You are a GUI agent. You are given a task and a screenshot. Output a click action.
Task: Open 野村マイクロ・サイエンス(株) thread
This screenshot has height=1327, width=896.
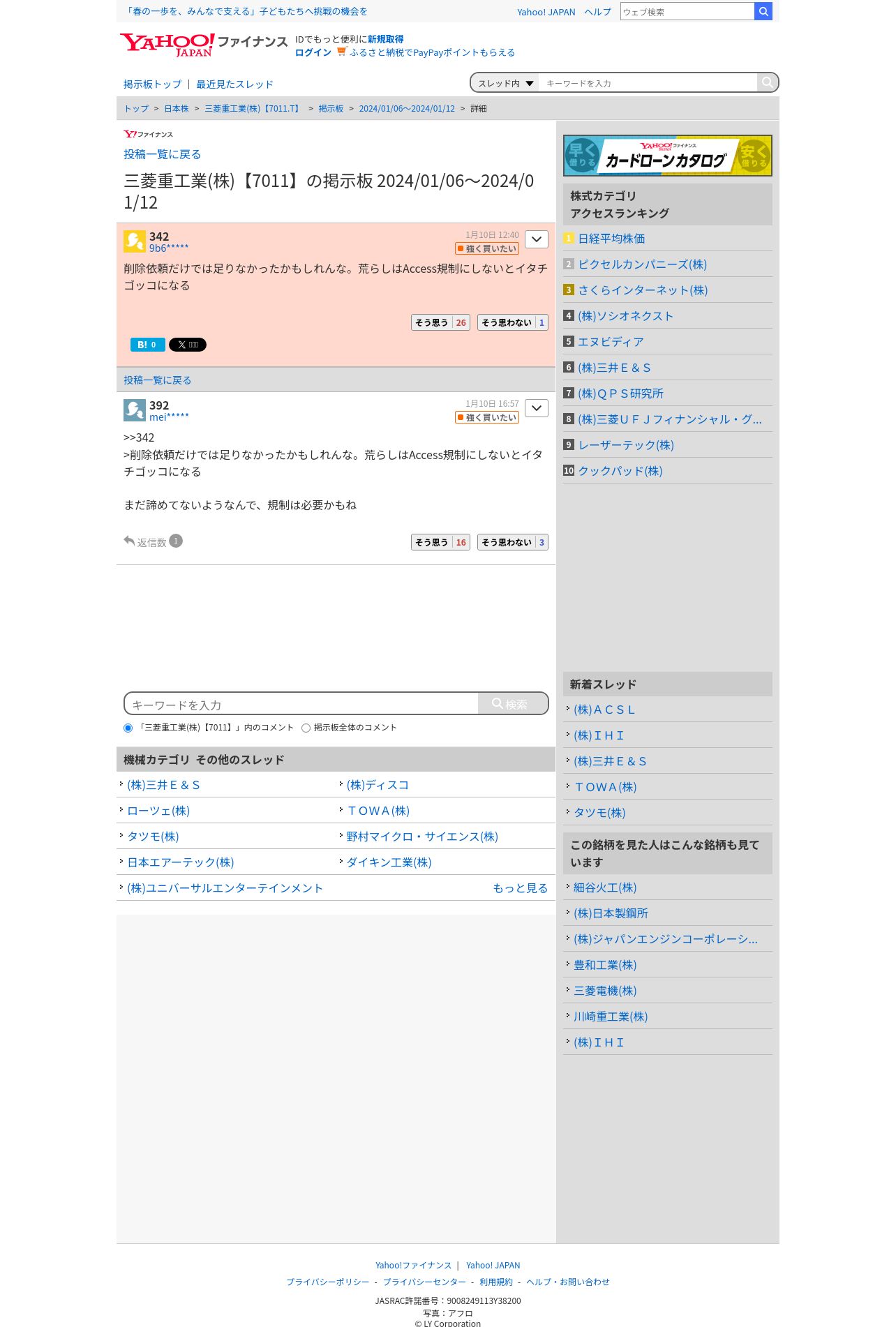[x=422, y=837]
